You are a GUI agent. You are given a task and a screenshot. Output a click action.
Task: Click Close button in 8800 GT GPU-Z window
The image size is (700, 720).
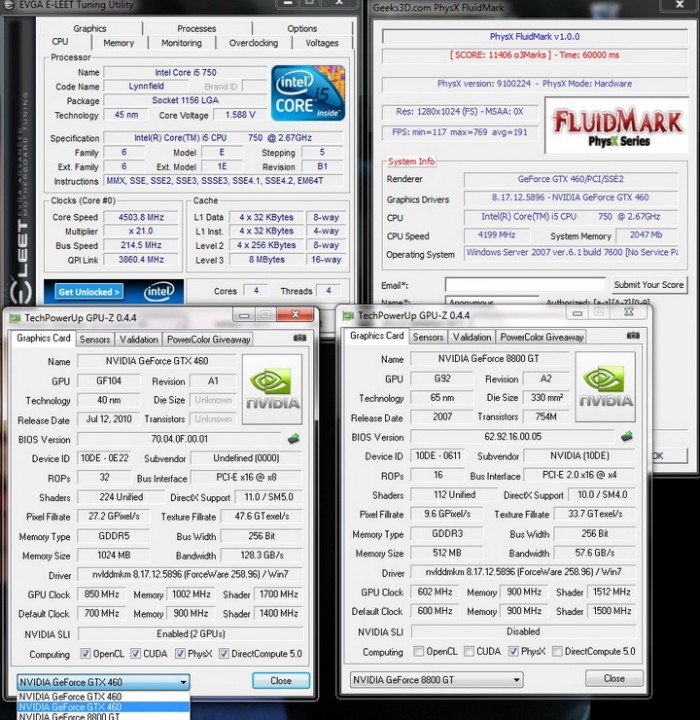tap(614, 678)
